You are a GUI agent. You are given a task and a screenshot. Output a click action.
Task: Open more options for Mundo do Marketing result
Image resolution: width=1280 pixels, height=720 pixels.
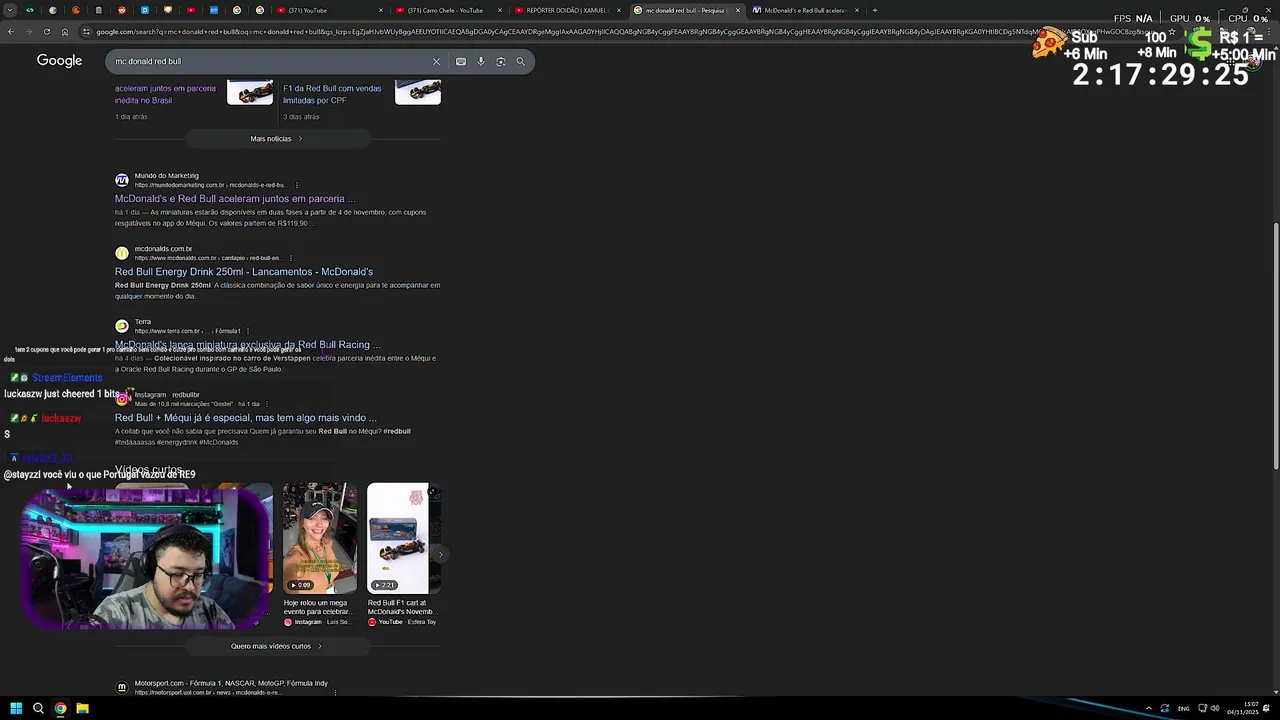296,185
